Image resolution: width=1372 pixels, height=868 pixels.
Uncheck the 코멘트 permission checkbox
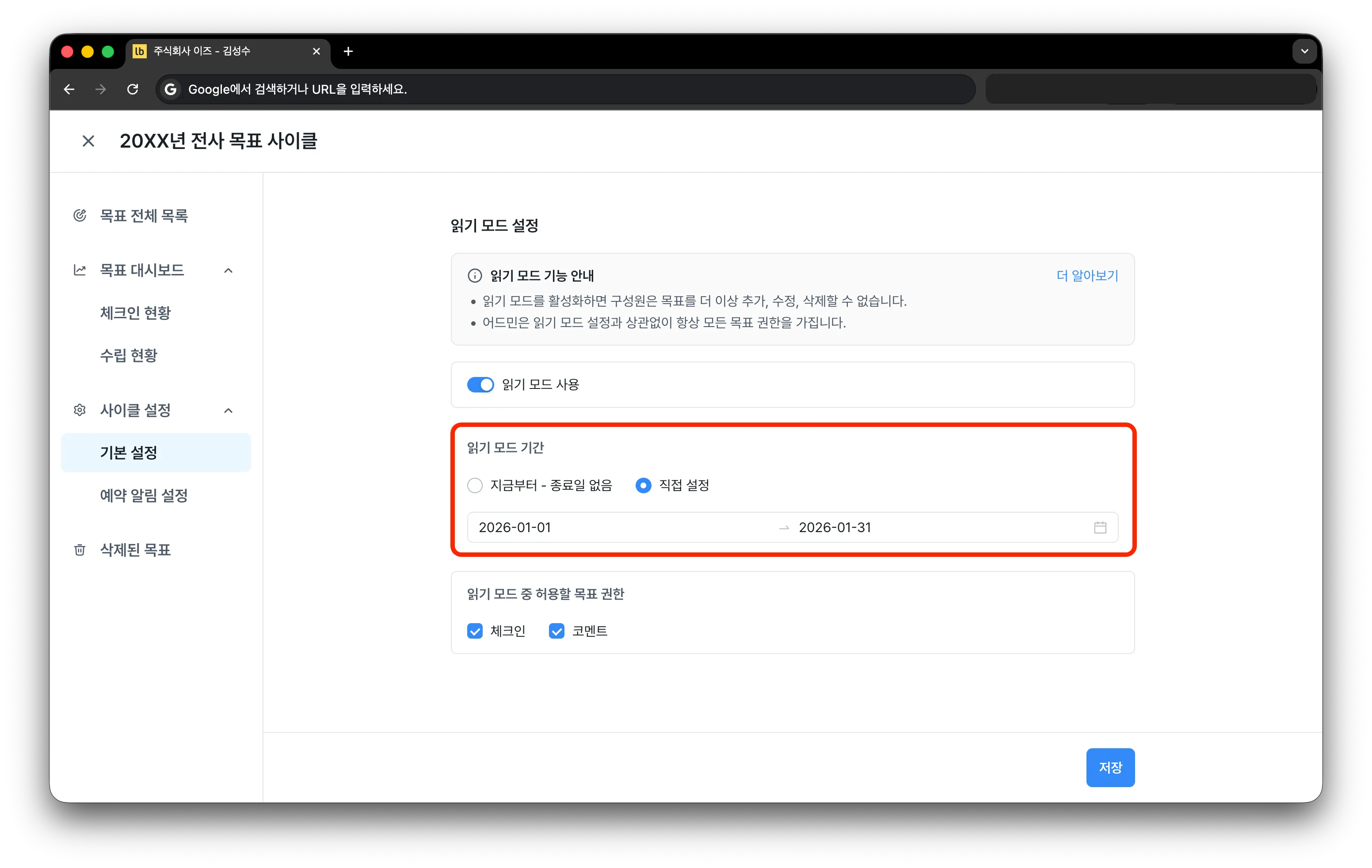pos(556,631)
